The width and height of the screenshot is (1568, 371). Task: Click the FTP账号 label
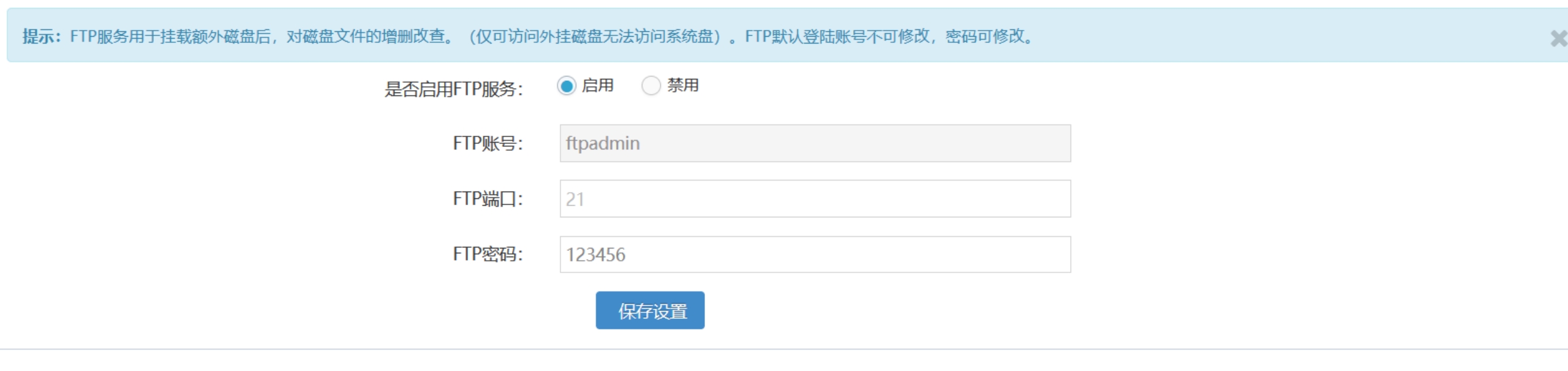click(488, 143)
